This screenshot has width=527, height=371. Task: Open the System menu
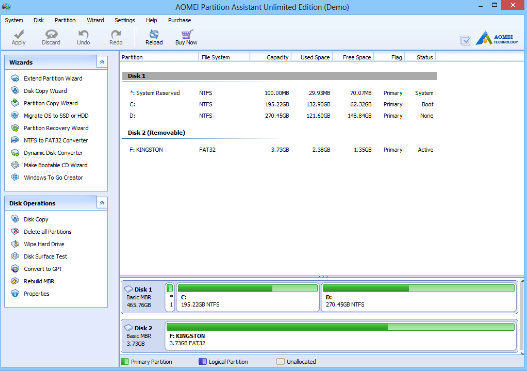click(14, 20)
